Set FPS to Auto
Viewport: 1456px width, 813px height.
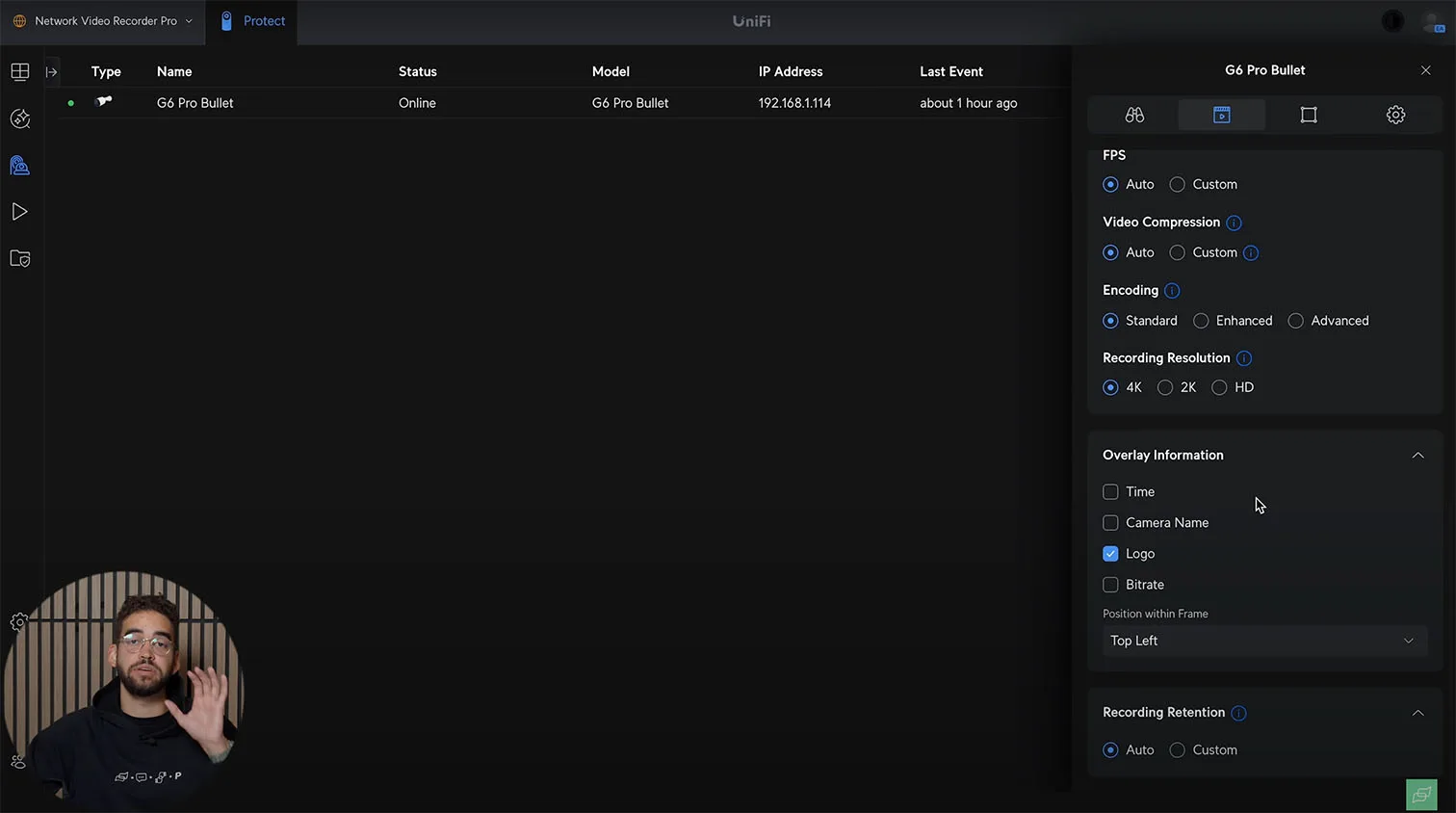(1110, 184)
